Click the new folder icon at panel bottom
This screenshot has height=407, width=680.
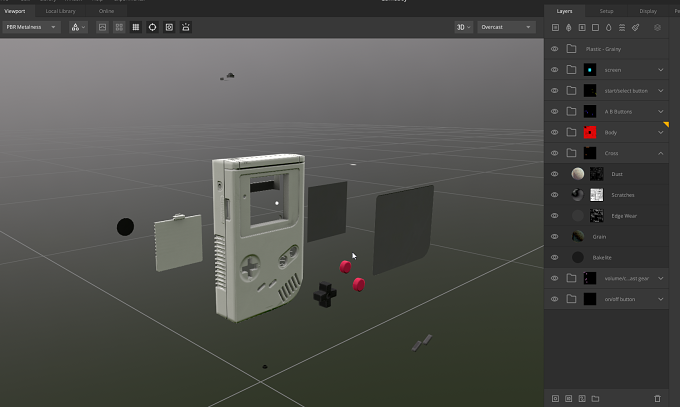click(x=595, y=398)
